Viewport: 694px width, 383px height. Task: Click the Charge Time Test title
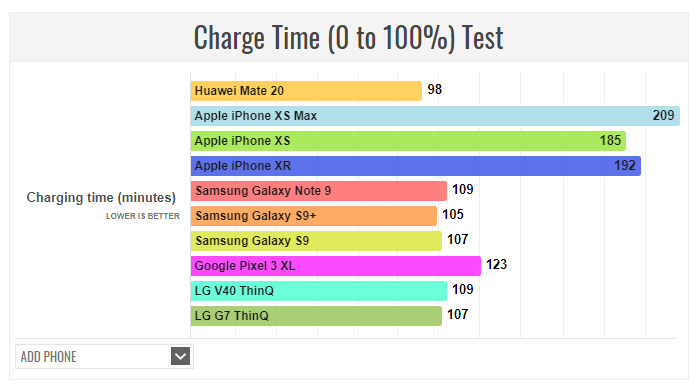(348, 38)
